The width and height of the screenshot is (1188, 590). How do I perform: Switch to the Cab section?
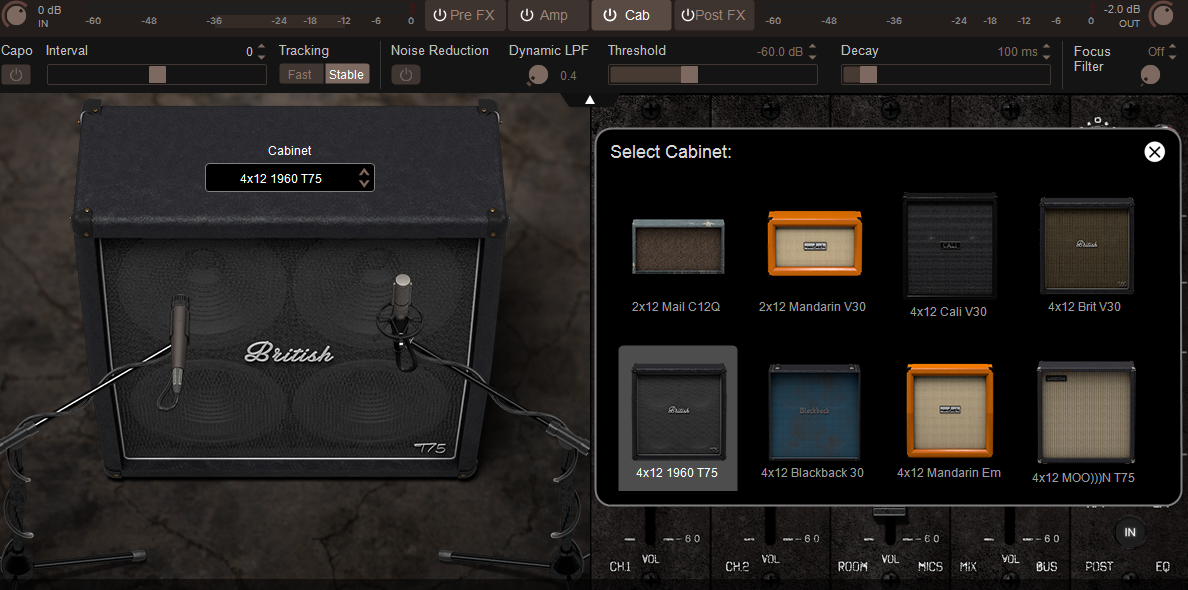coord(631,15)
